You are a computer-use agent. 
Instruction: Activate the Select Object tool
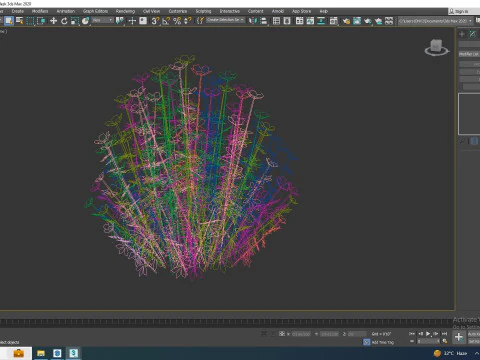click(9, 21)
